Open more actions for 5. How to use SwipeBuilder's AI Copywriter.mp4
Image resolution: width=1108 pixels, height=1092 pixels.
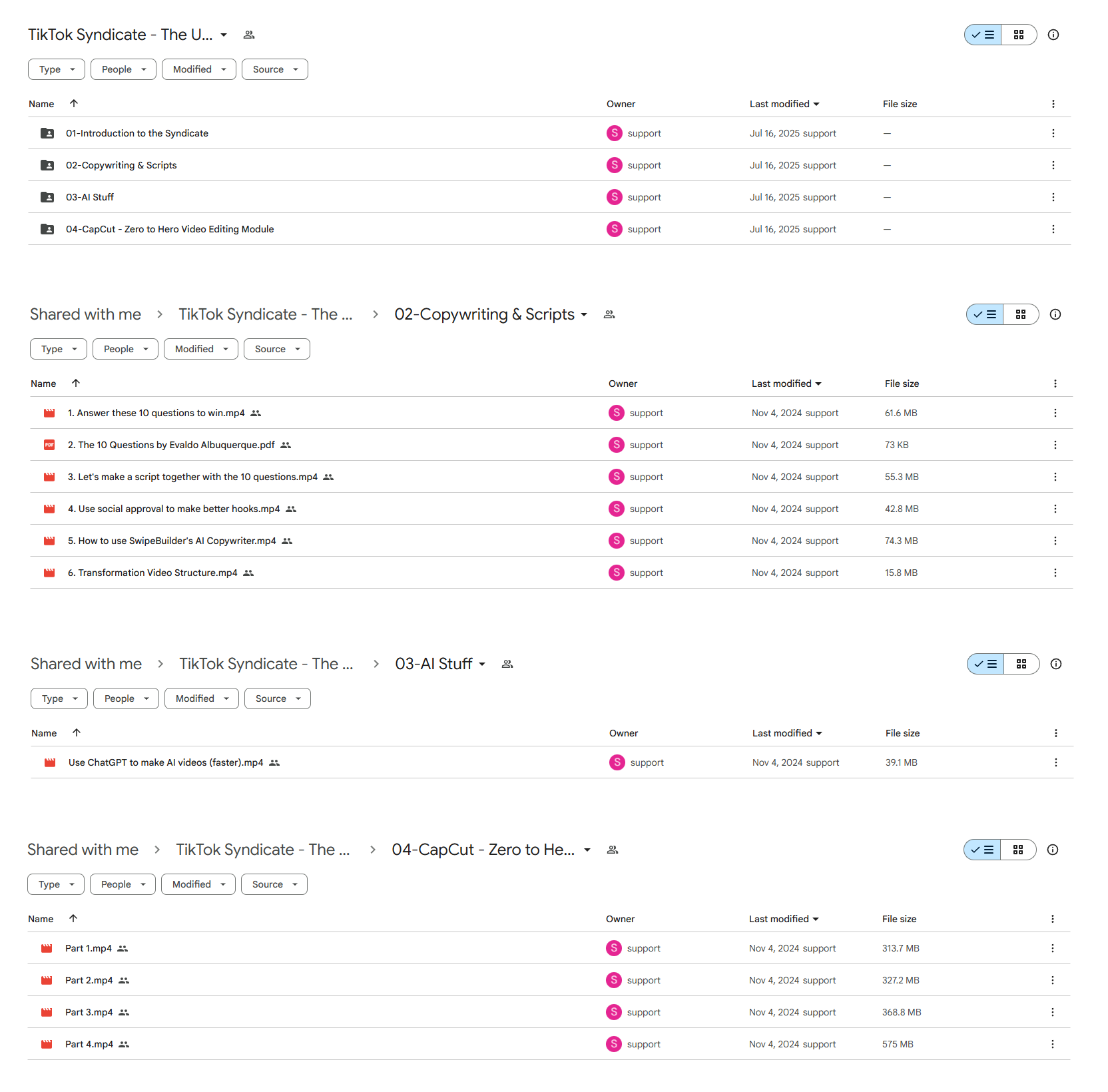click(1055, 541)
